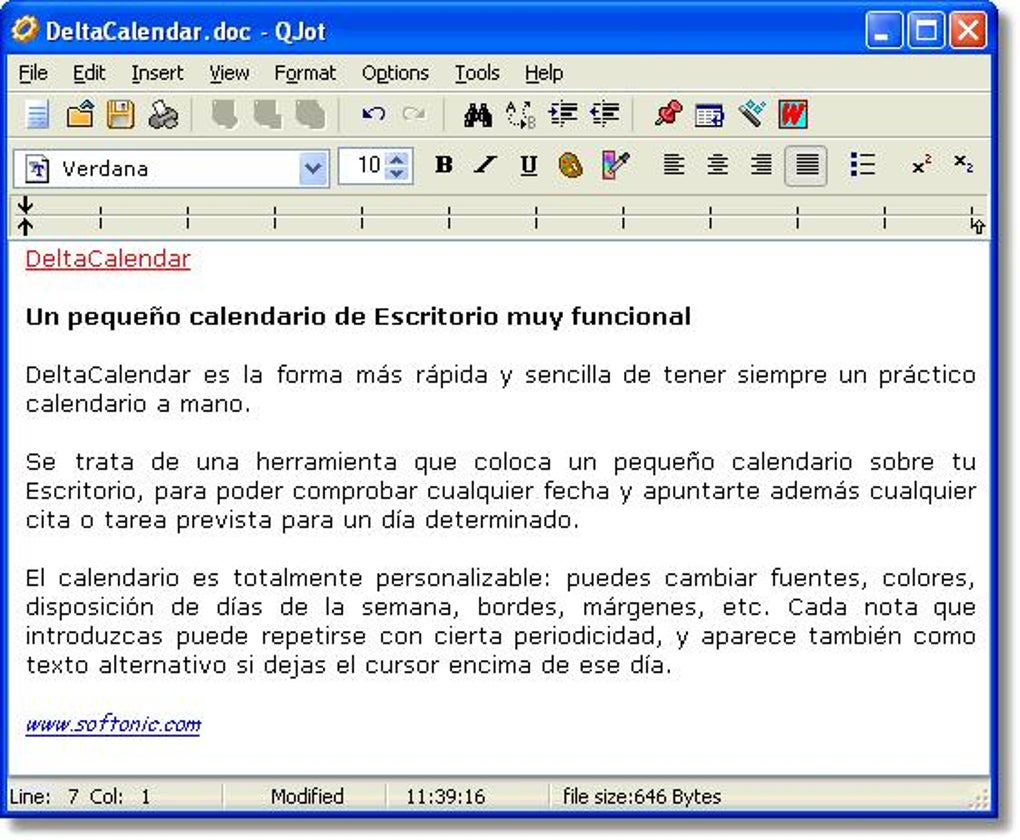Image resolution: width=1020 pixels, height=840 pixels.
Task: Toggle underline formatting U button
Action: click(x=529, y=165)
